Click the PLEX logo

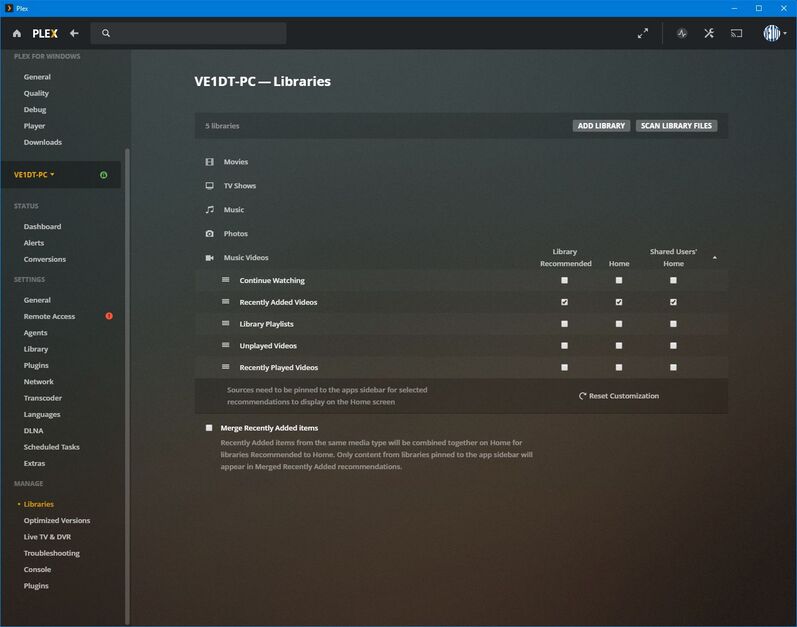(45, 34)
